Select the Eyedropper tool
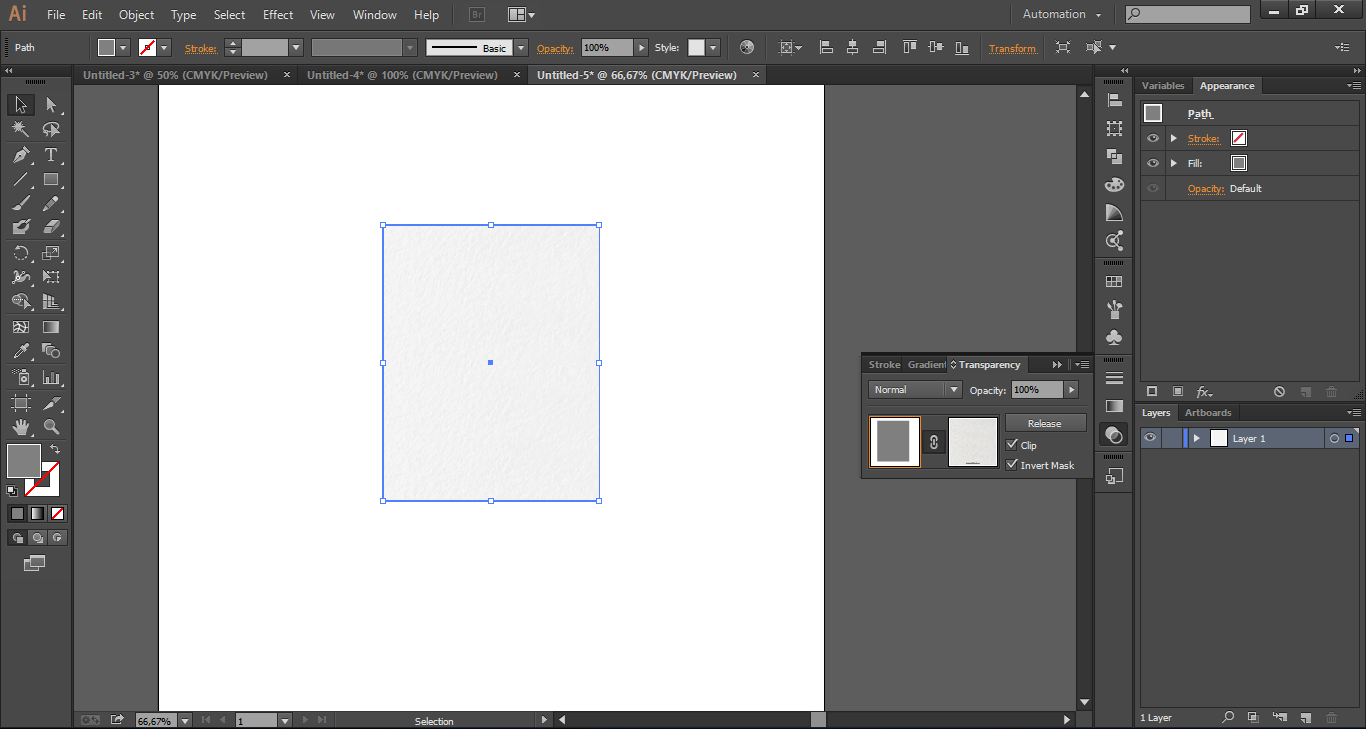The image size is (1366, 729). point(20,351)
